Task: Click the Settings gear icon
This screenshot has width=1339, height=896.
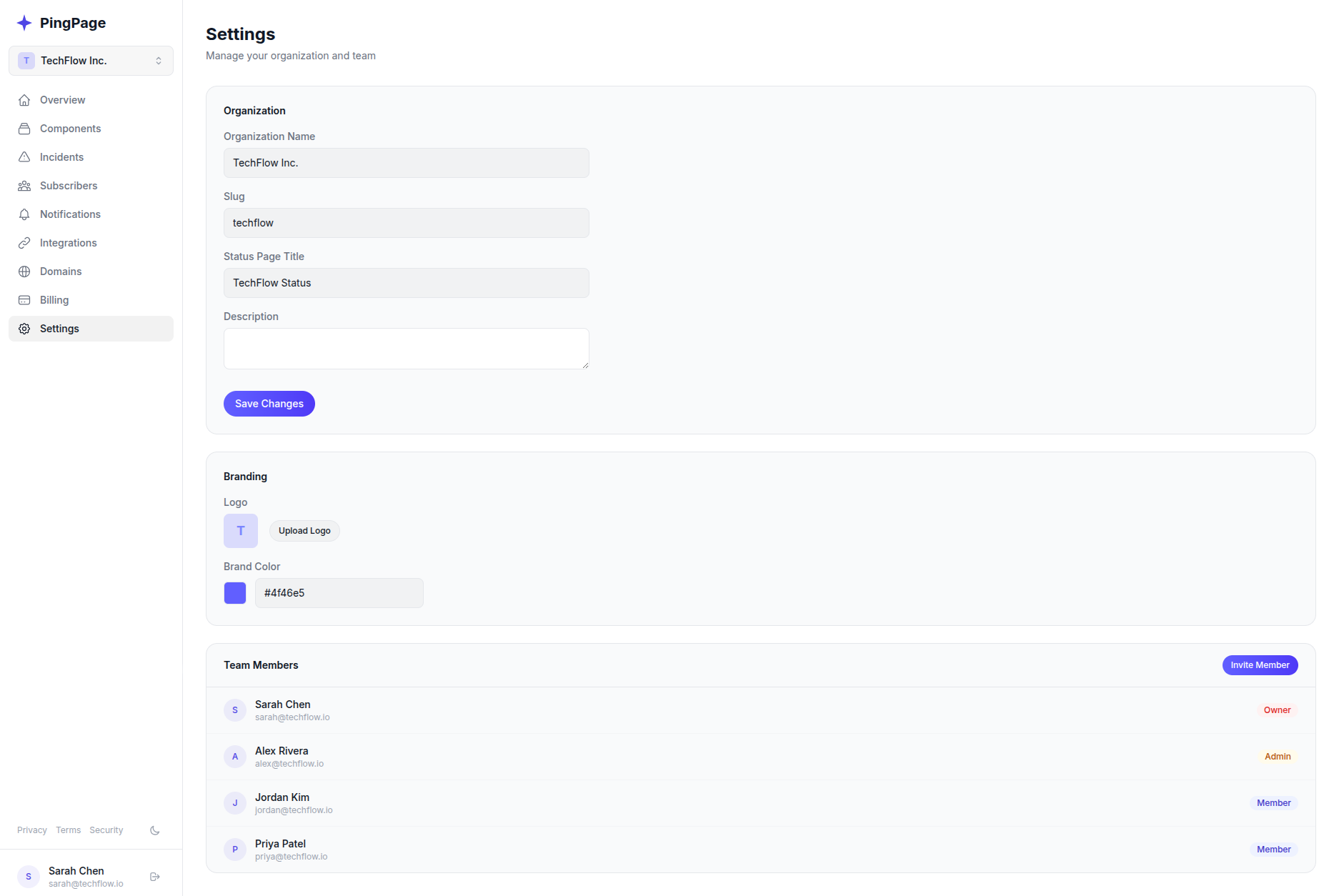Action: tap(24, 329)
